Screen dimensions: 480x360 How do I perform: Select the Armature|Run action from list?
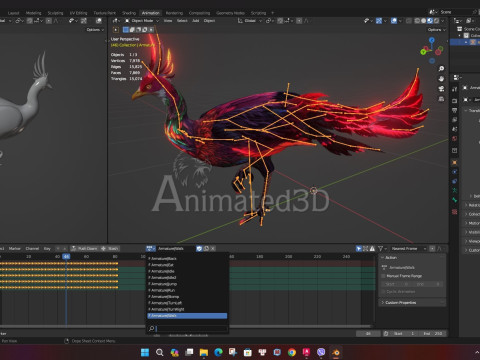pyautogui.click(x=187, y=290)
